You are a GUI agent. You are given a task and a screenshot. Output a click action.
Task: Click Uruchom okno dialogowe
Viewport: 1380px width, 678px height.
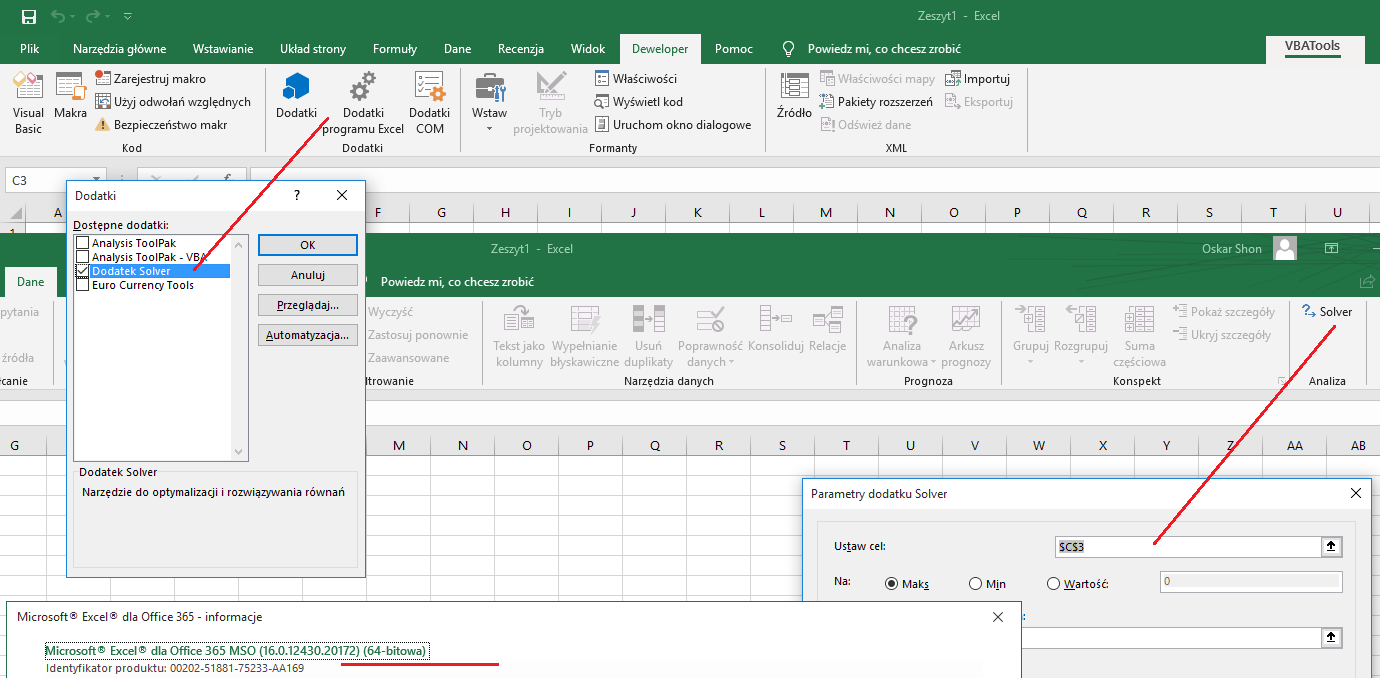tap(672, 125)
